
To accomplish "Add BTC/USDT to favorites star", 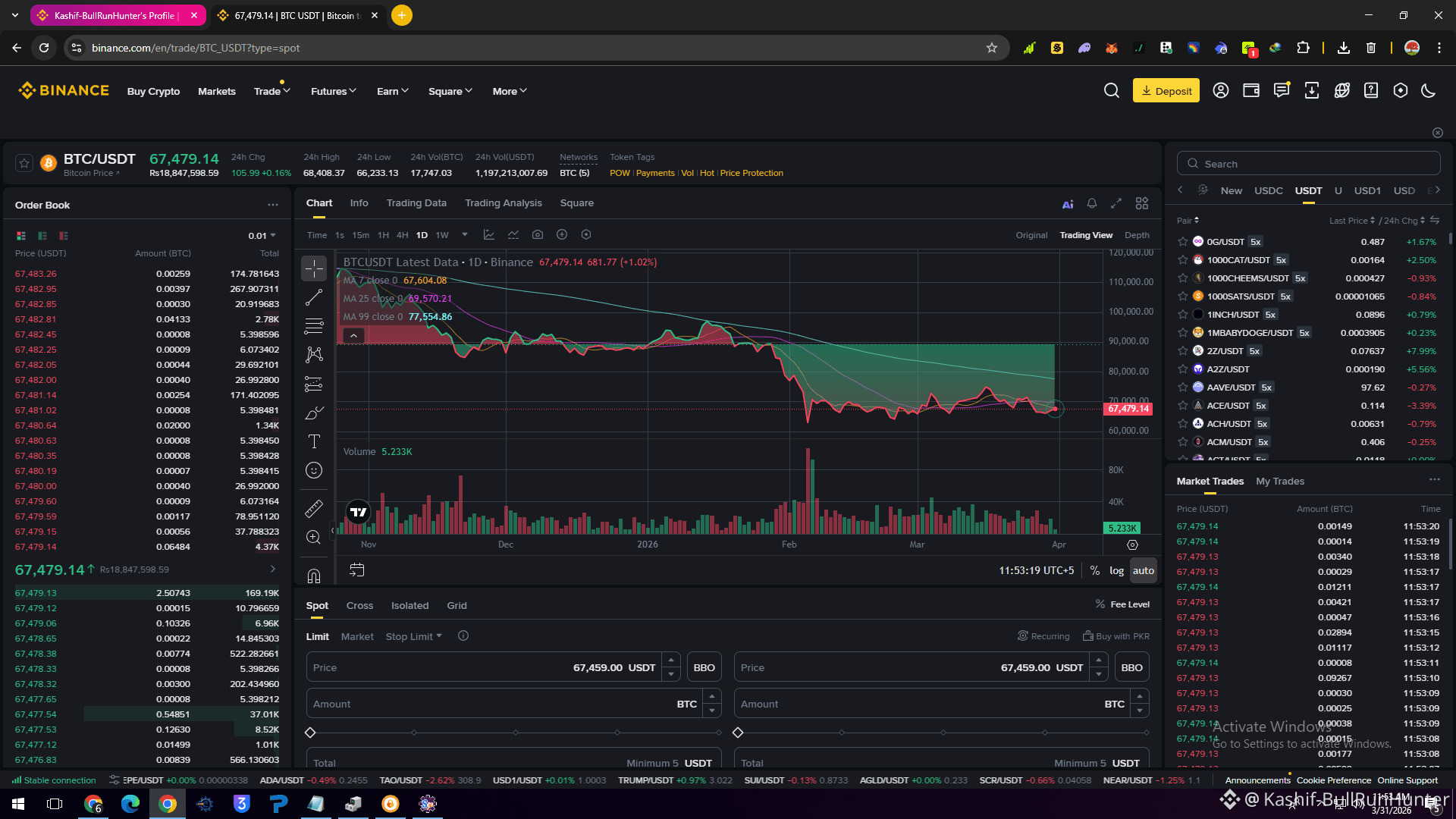I will (x=24, y=163).
